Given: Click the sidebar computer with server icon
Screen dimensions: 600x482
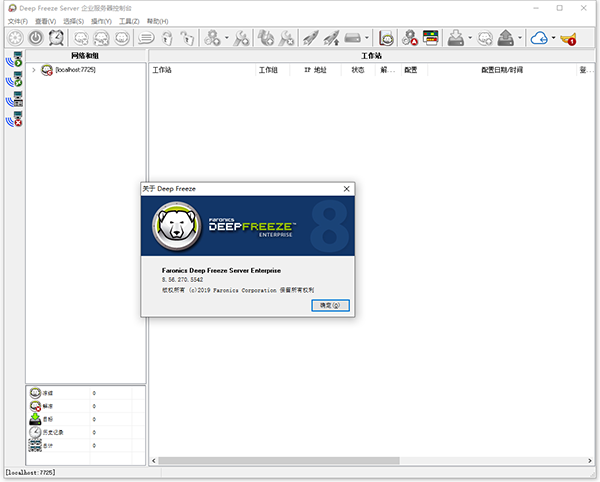Looking at the screenshot, I should click(15, 99).
